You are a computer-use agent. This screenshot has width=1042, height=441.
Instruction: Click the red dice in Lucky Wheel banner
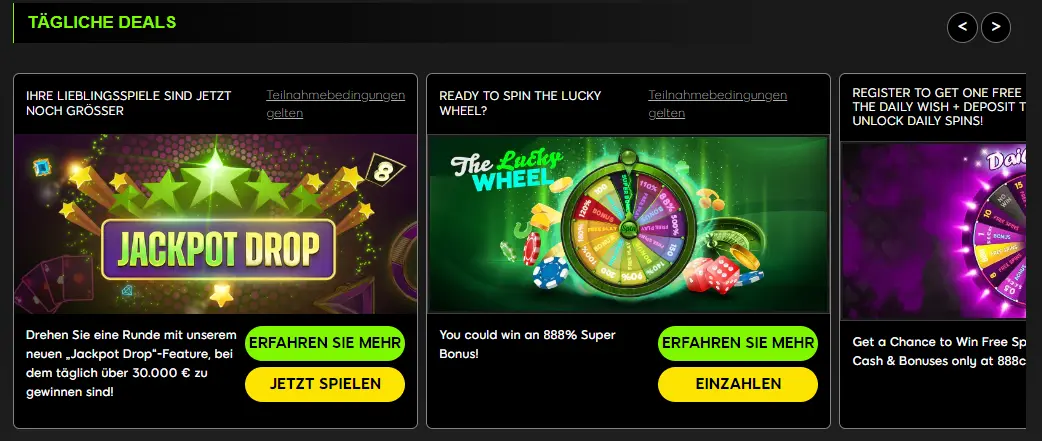[x=712, y=275]
